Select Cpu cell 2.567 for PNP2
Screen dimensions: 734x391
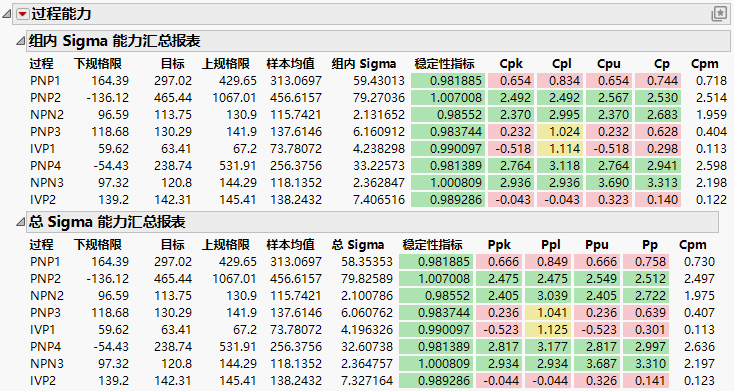pyautogui.click(x=609, y=98)
